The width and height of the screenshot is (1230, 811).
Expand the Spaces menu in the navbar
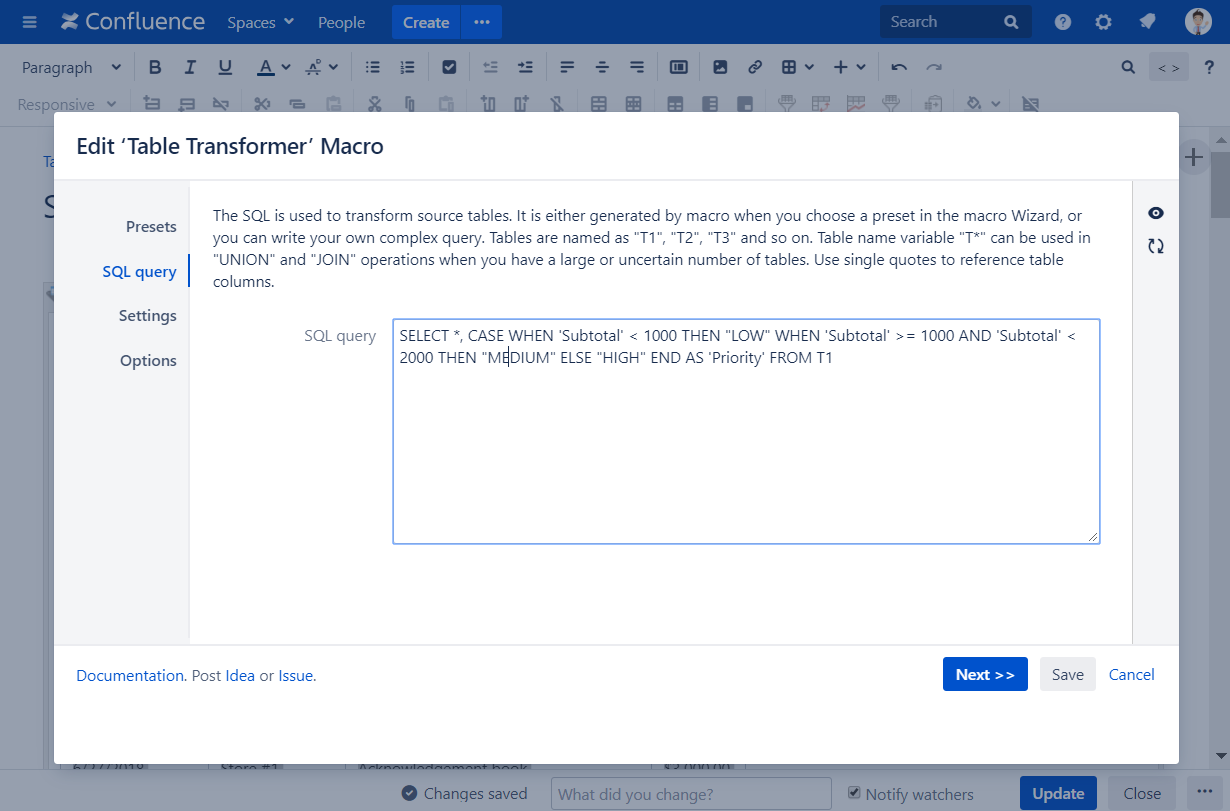click(x=259, y=22)
